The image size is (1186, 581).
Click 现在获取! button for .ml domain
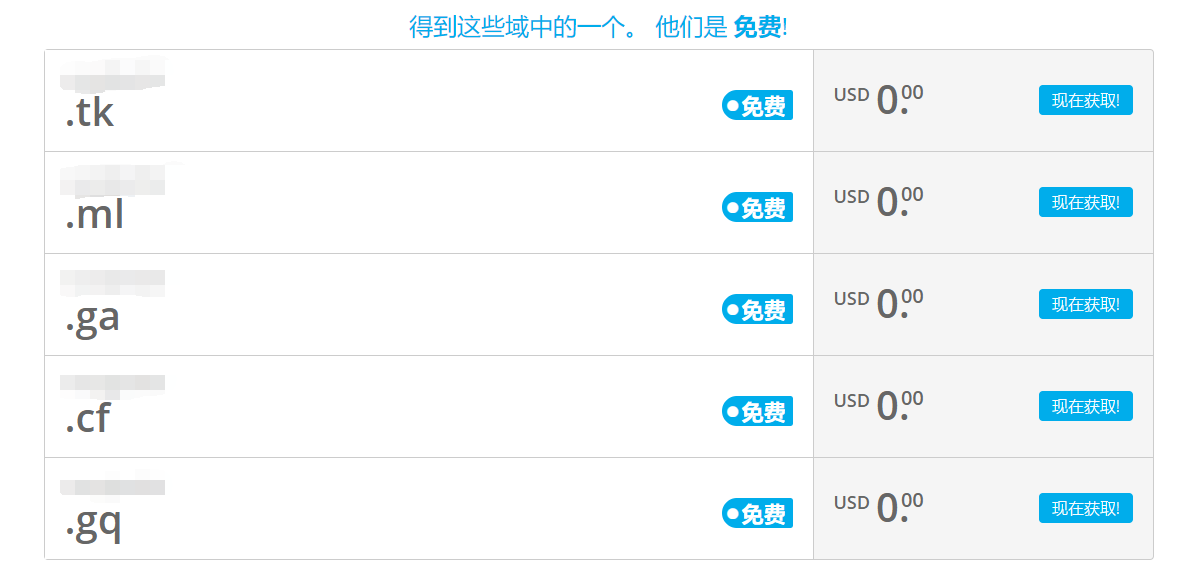click(1085, 202)
